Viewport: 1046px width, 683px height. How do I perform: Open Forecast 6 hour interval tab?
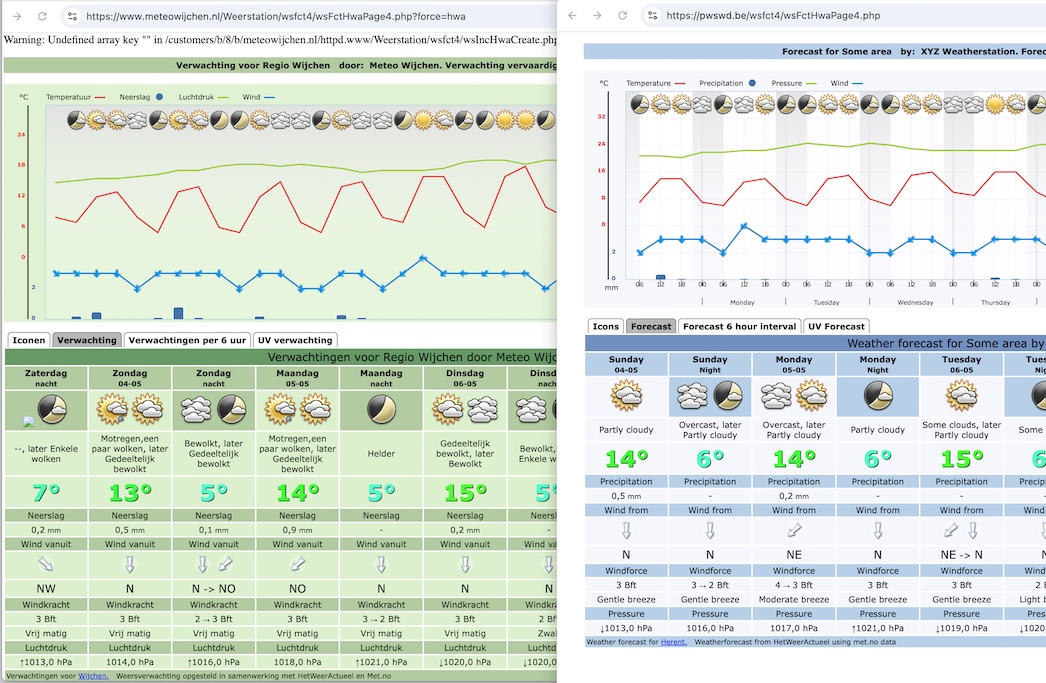740,326
